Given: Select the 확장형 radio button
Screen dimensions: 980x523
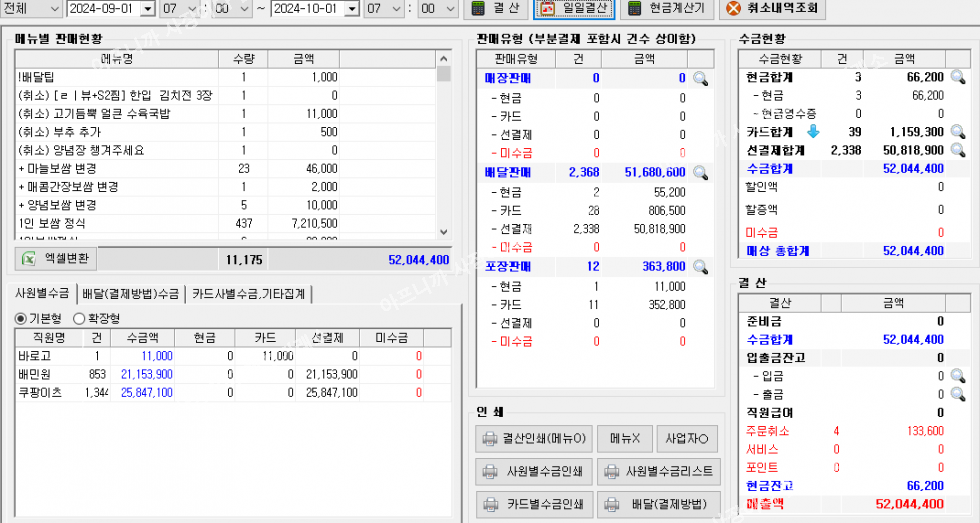Looking at the screenshot, I should pos(81,317).
